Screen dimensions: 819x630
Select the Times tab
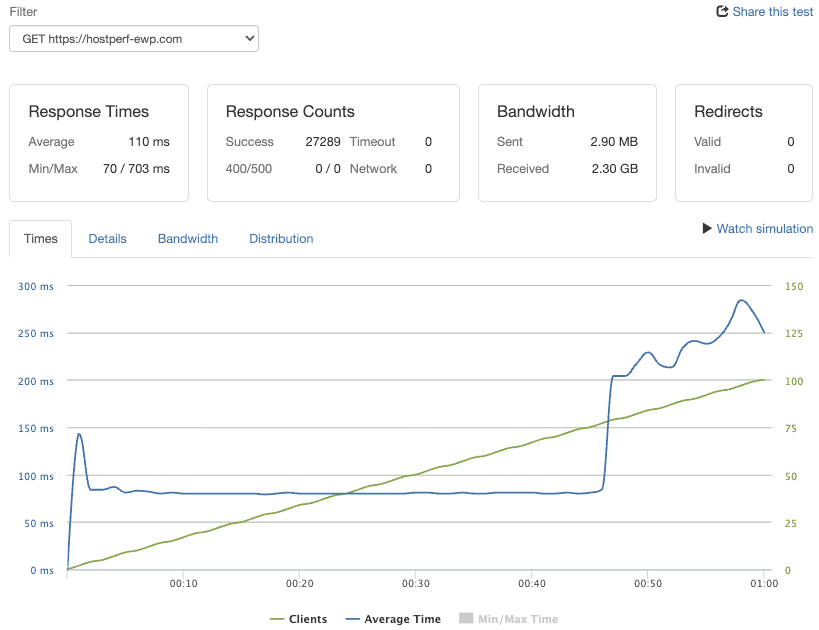coord(41,239)
